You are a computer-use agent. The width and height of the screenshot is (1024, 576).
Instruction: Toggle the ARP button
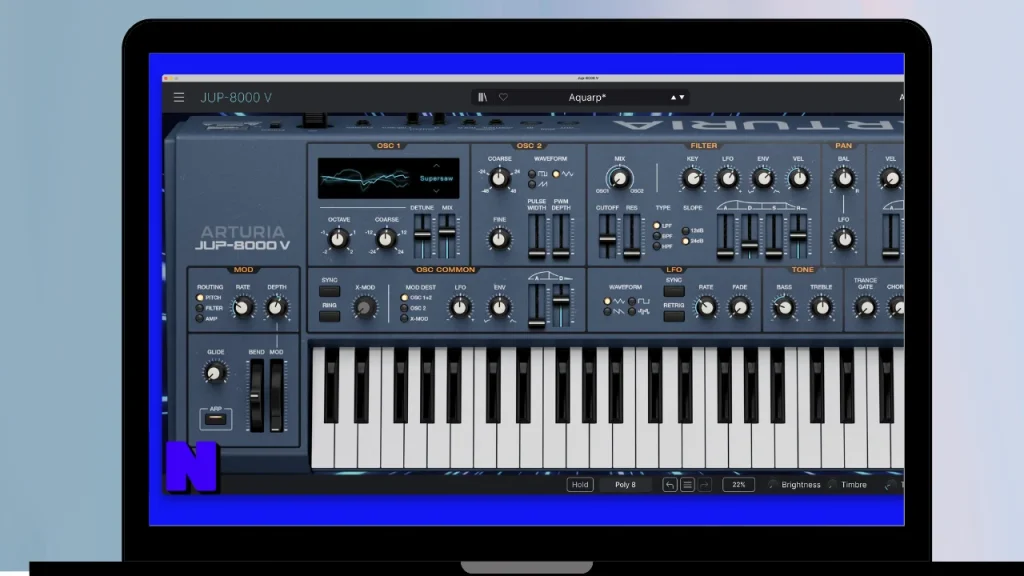click(x=216, y=419)
